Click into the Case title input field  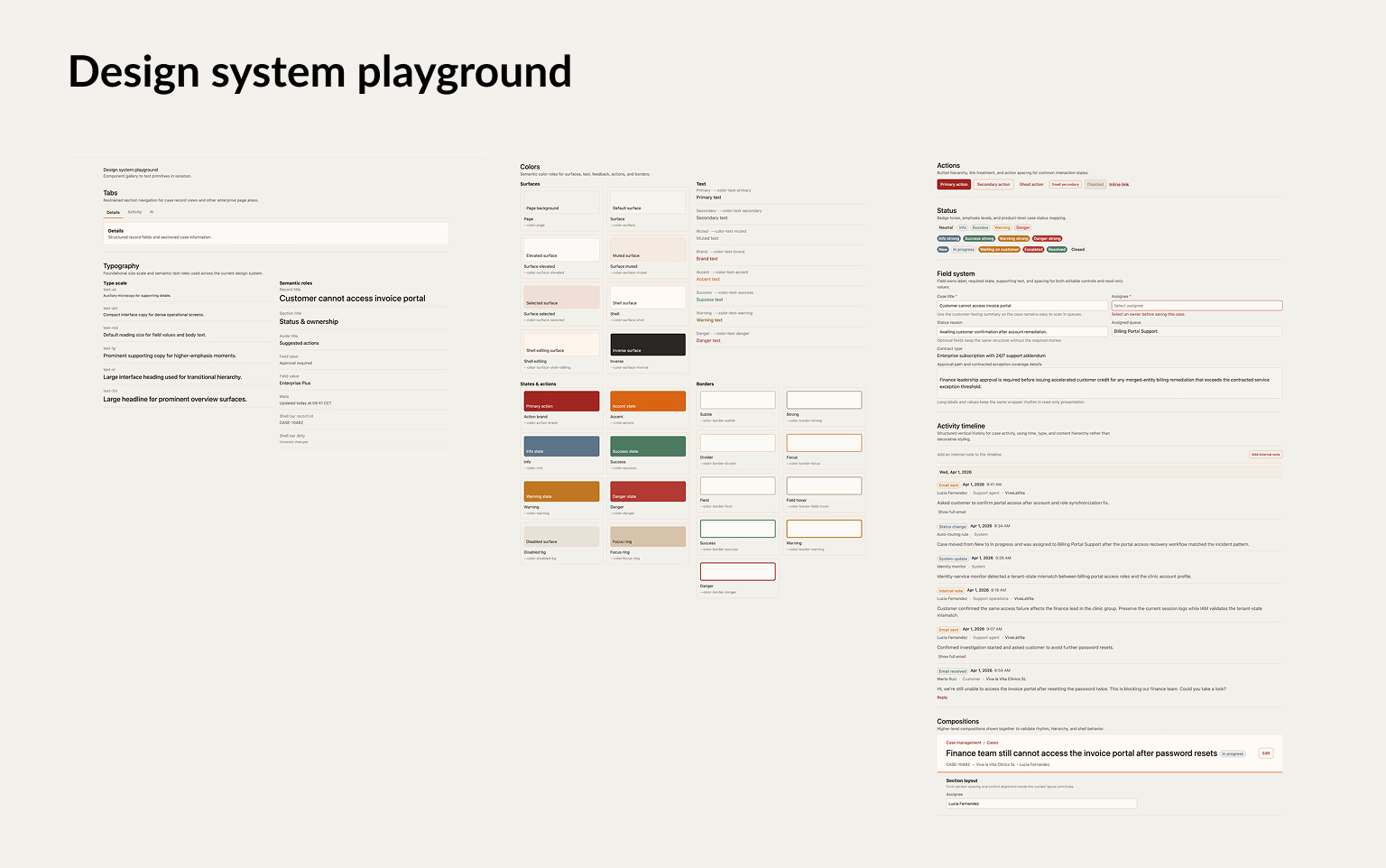click(1021, 306)
